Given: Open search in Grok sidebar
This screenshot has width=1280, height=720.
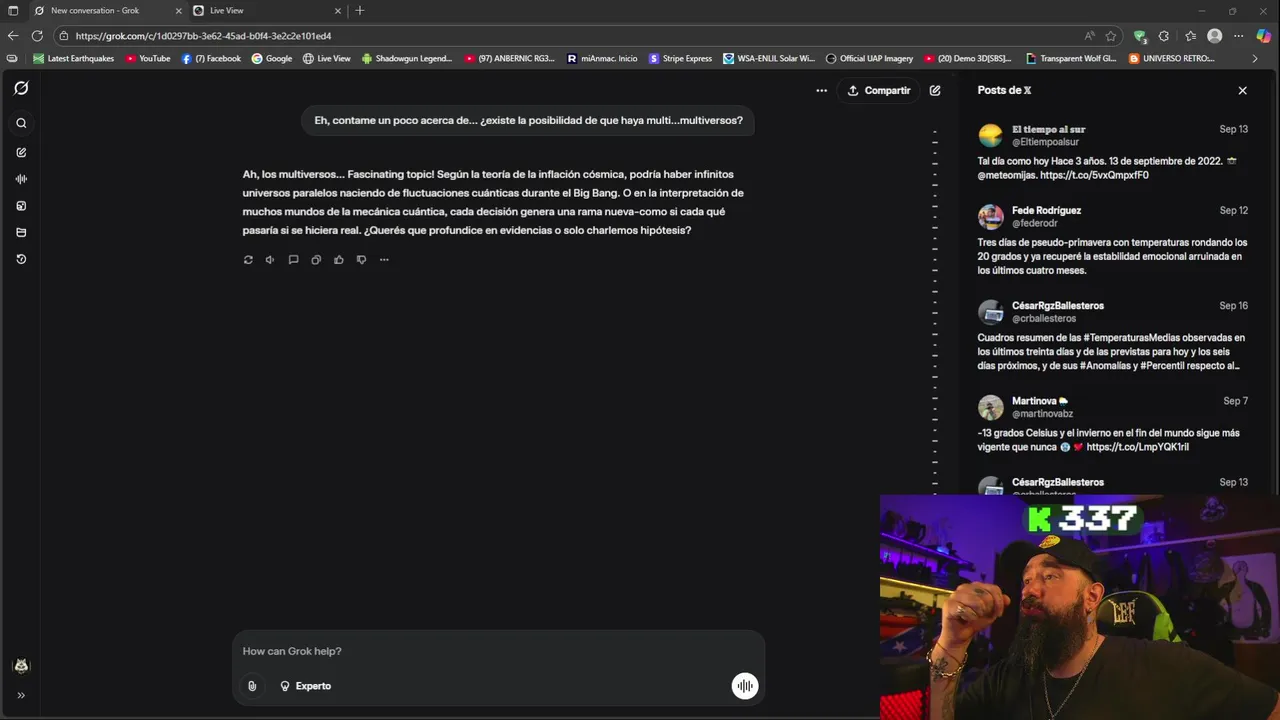Looking at the screenshot, I should (x=21, y=123).
